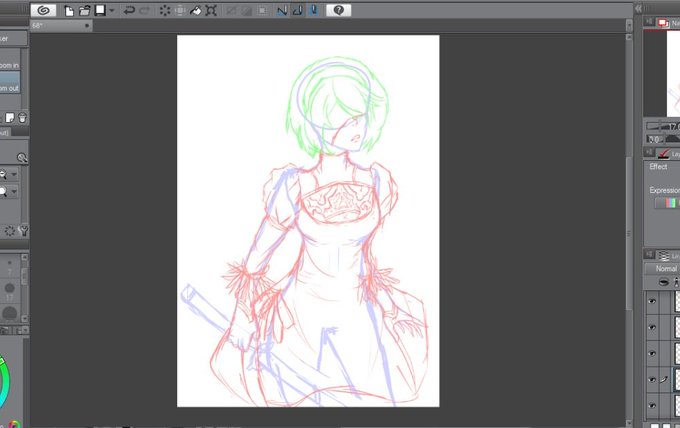Hide the bottom layer via eye icon

[x=652, y=405]
